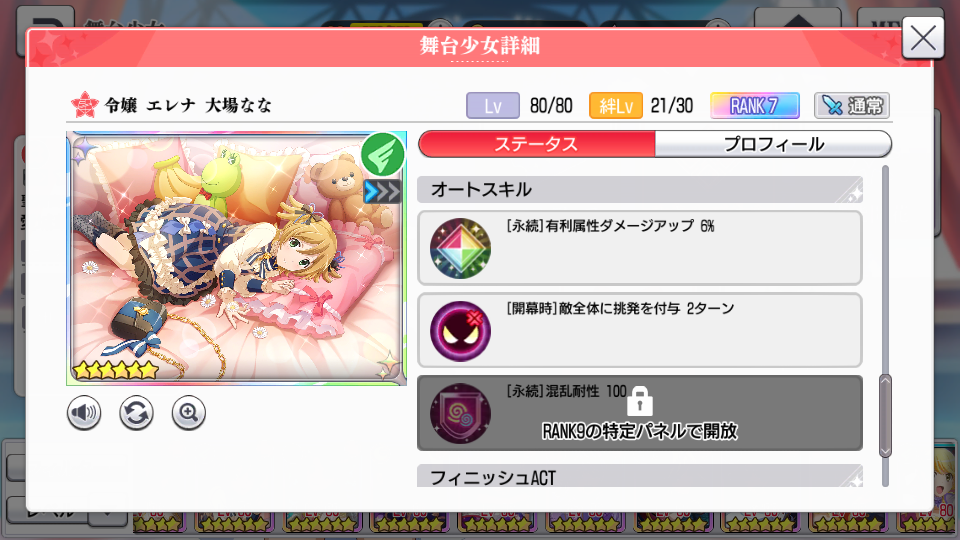Image resolution: width=960 pixels, height=540 pixels.
Task: Tap the green wind attribute icon
Action: tap(383, 154)
